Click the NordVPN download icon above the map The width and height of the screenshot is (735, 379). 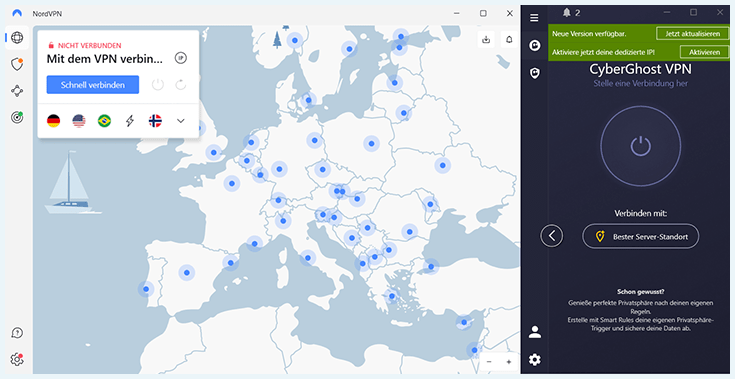(x=486, y=39)
